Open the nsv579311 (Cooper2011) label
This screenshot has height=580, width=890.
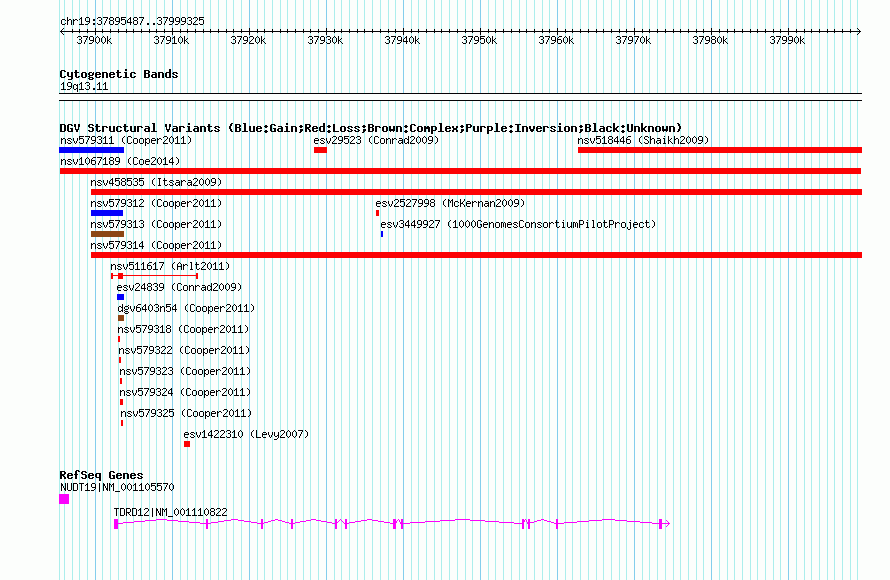pos(126,140)
